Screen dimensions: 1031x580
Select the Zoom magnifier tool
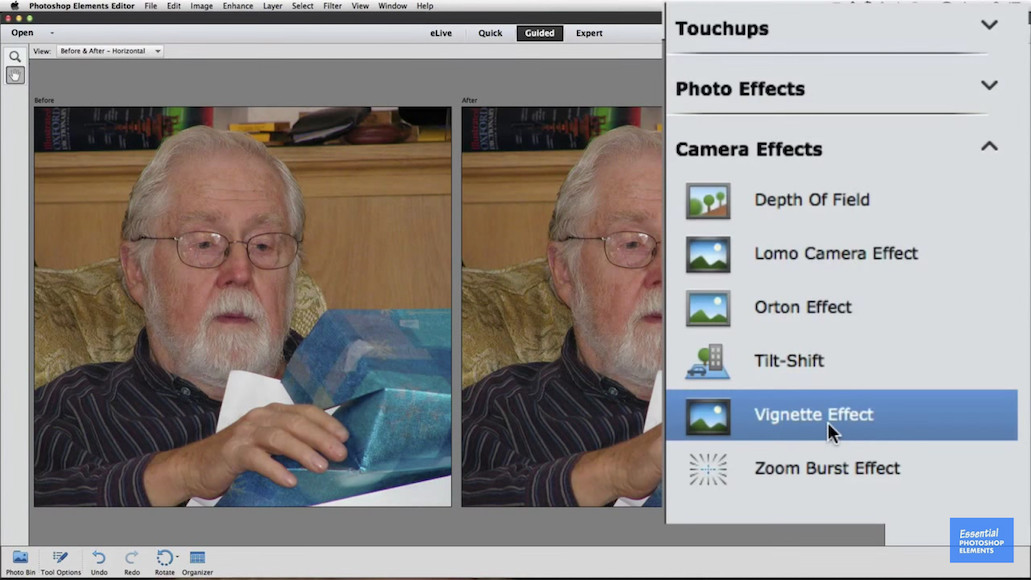pos(14,57)
